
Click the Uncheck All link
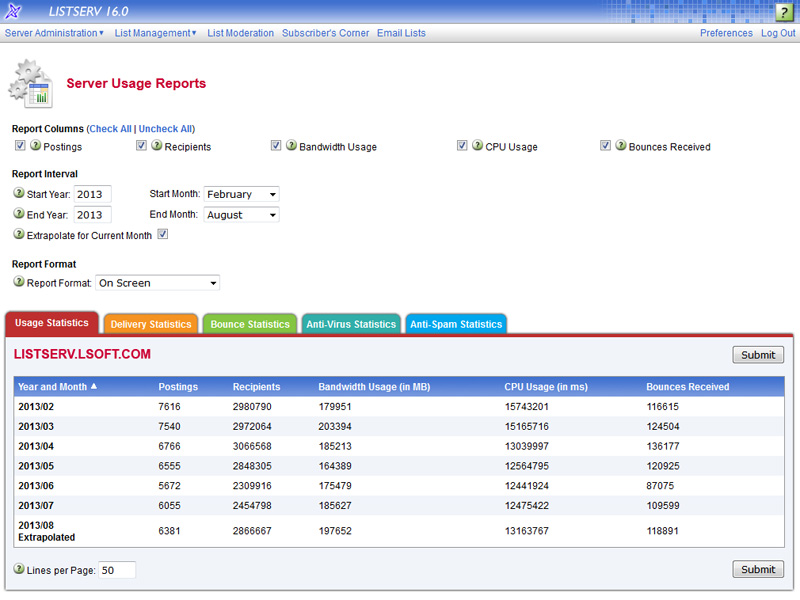click(165, 129)
